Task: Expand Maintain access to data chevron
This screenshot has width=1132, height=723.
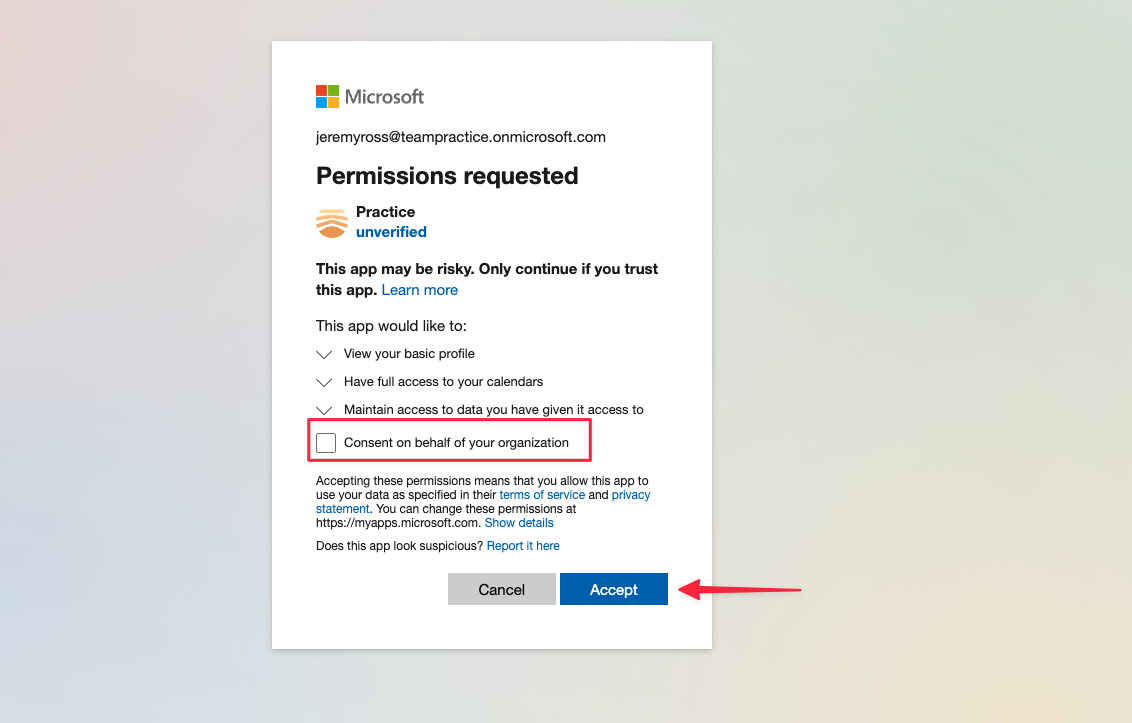Action: tap(324, 410)
